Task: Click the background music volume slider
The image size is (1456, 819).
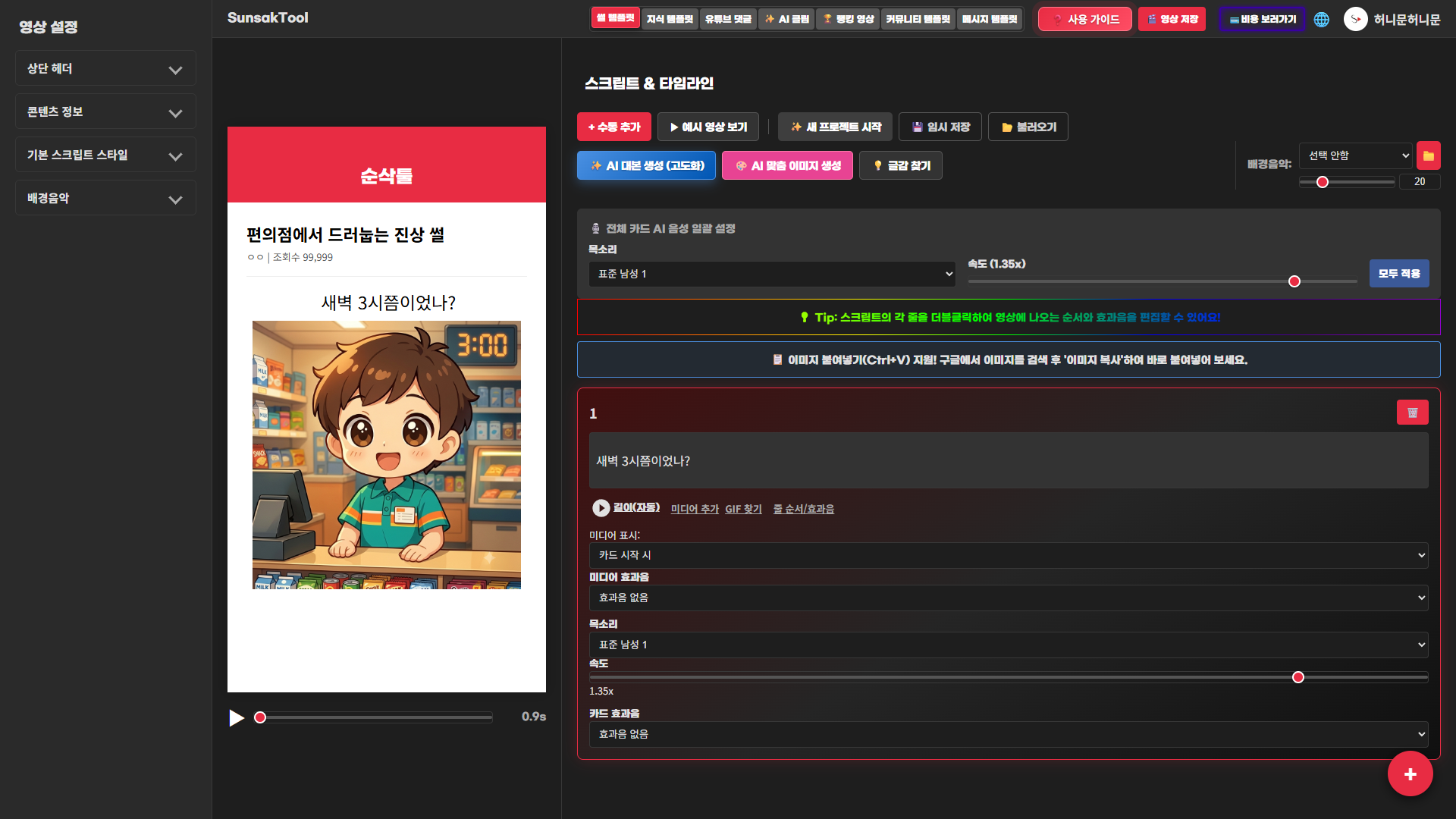Action: pyautogui.click(x=1347, y=182)
